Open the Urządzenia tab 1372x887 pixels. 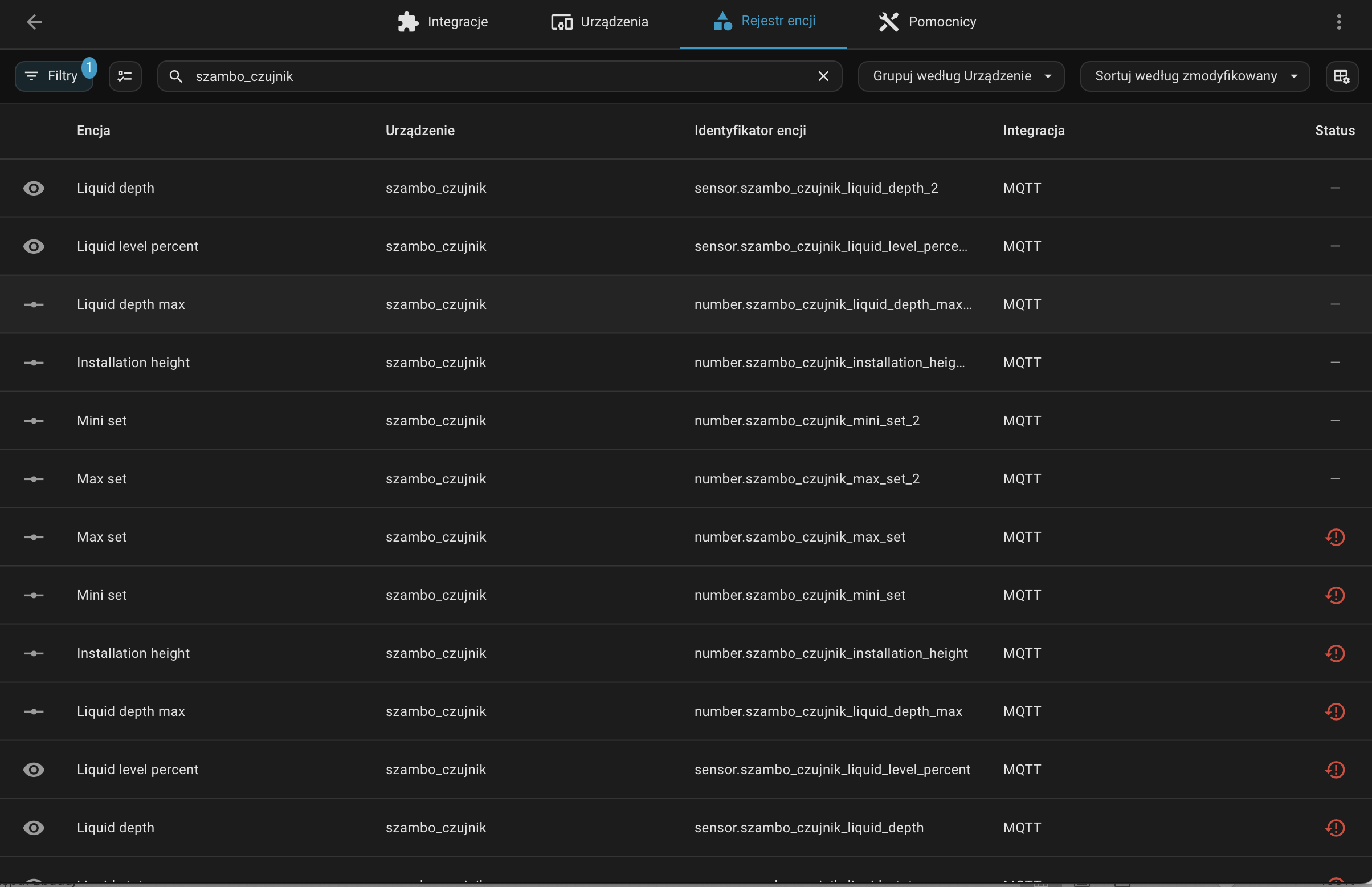pos(599,22)
